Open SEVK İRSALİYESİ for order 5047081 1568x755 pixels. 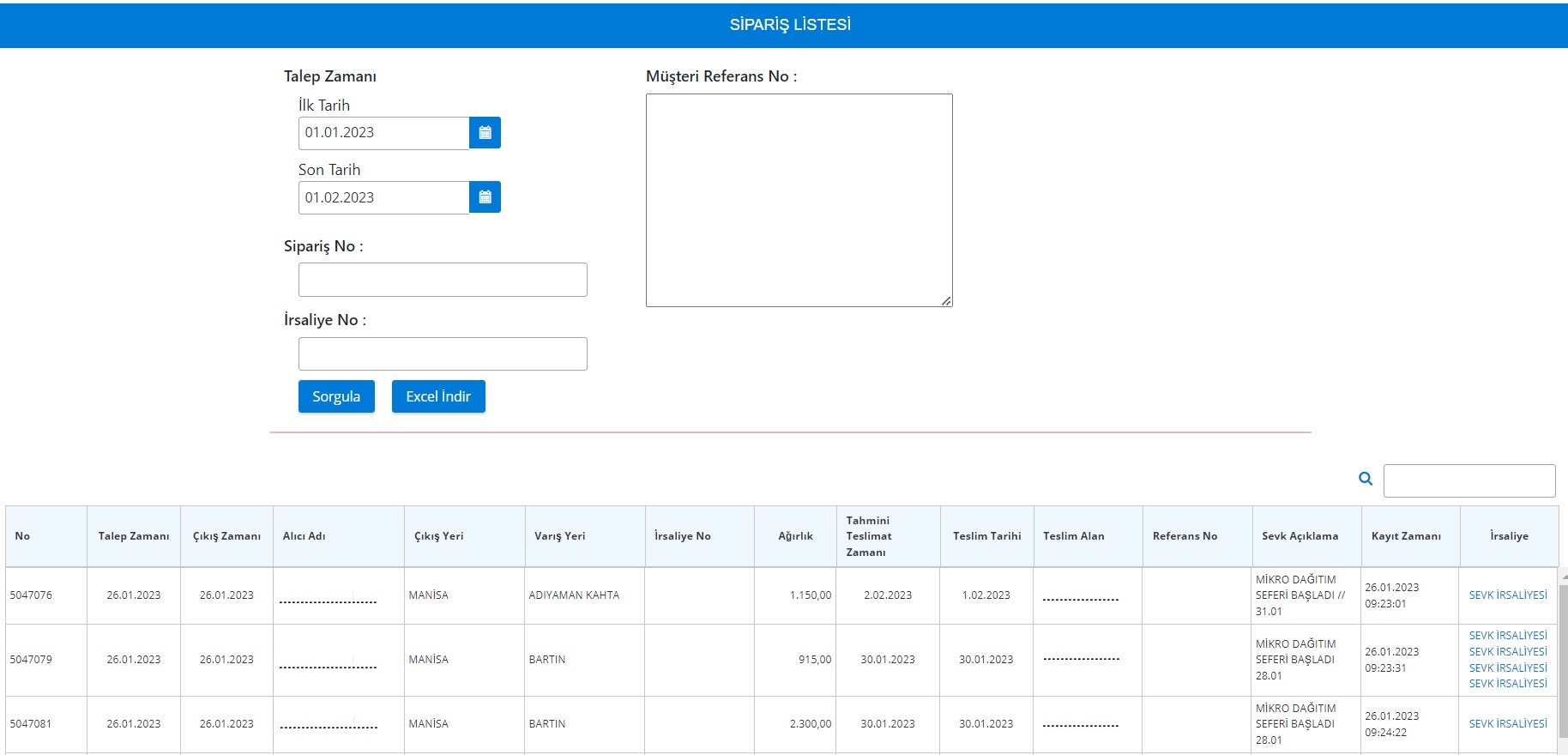click(x=1508, y=724)
